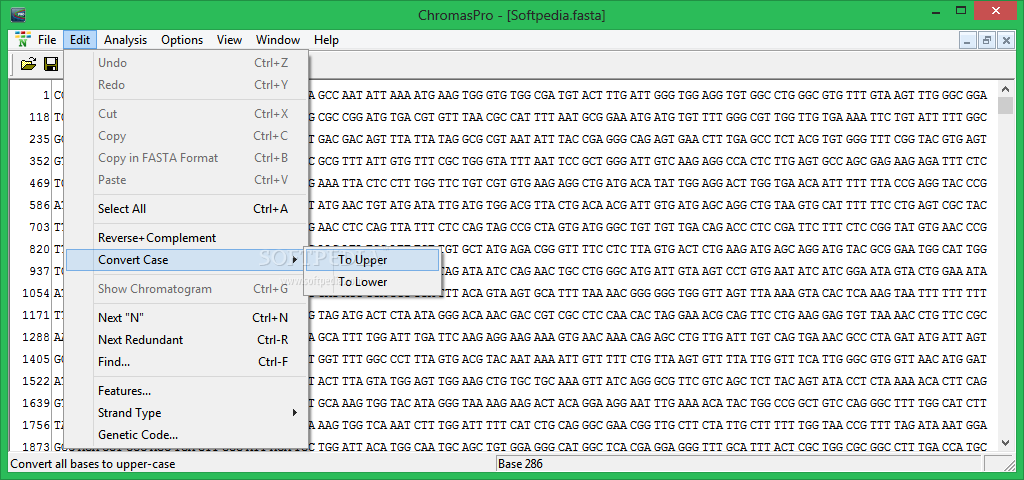Click the open file folder icon
The height and width of the screenshot is (480, 1024).
pos(28,63)
